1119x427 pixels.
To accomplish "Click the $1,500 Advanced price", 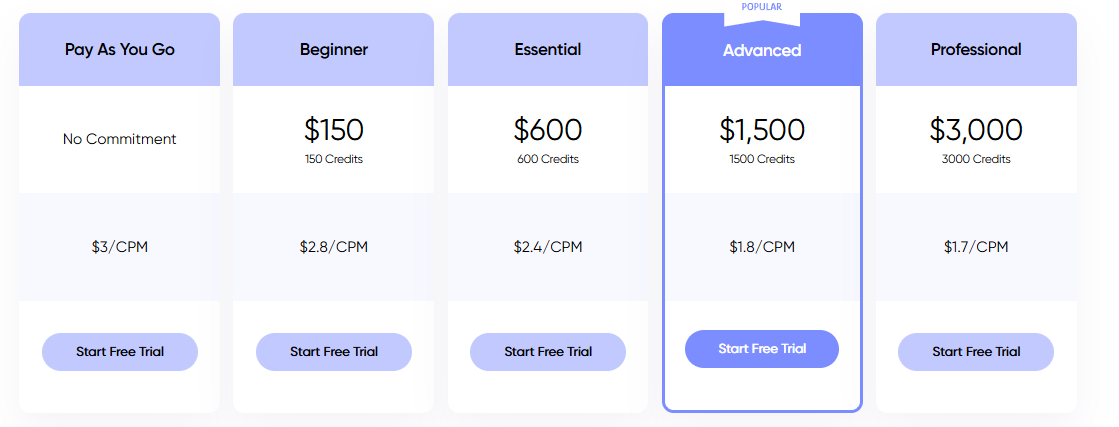I will [762, 130].
